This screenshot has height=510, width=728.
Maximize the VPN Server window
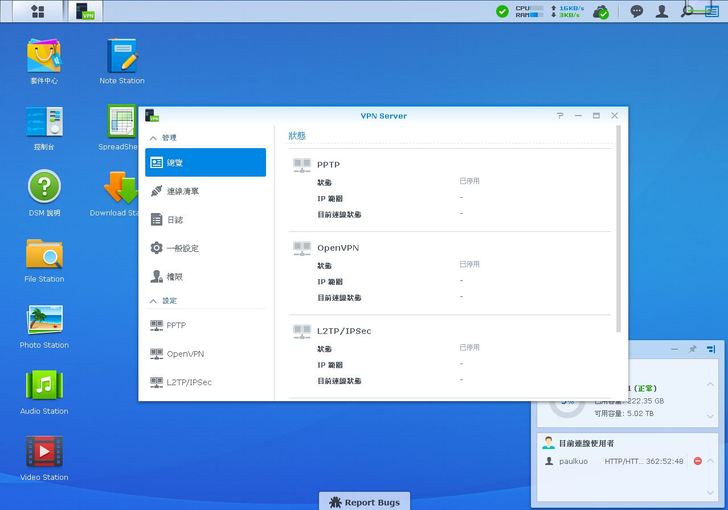coord(596,116)
